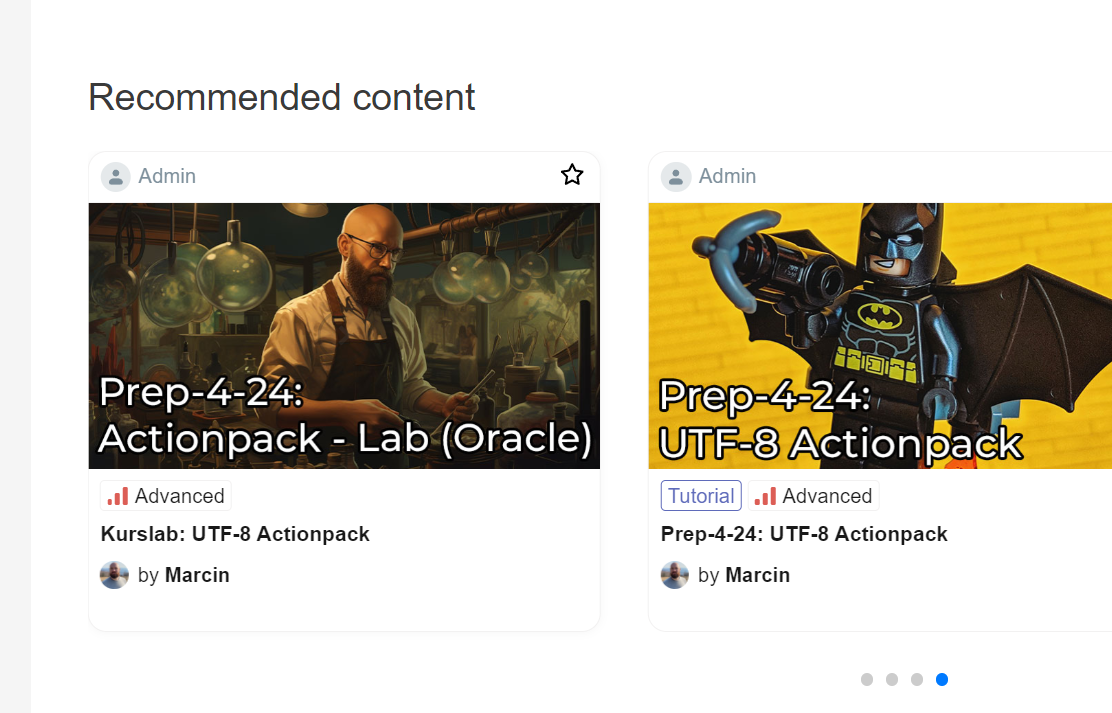Click the third carousel position indicator

tap(916, 679)
